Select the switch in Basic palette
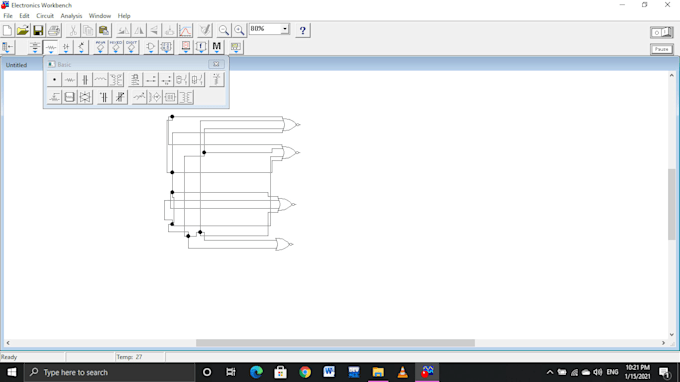The image size is (680, 382). click(151, 80)
